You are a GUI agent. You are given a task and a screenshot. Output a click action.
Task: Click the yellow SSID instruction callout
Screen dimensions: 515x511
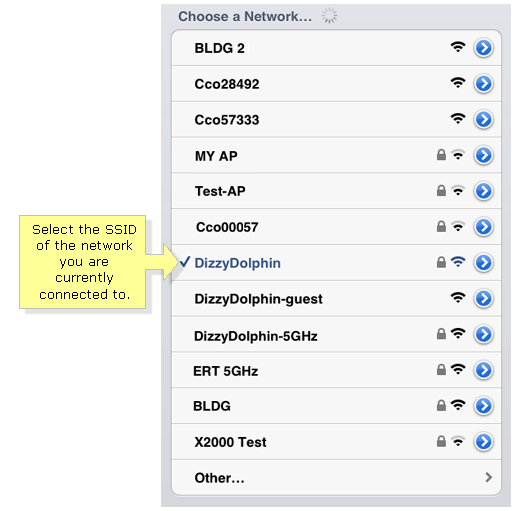(x=82, y=262)
